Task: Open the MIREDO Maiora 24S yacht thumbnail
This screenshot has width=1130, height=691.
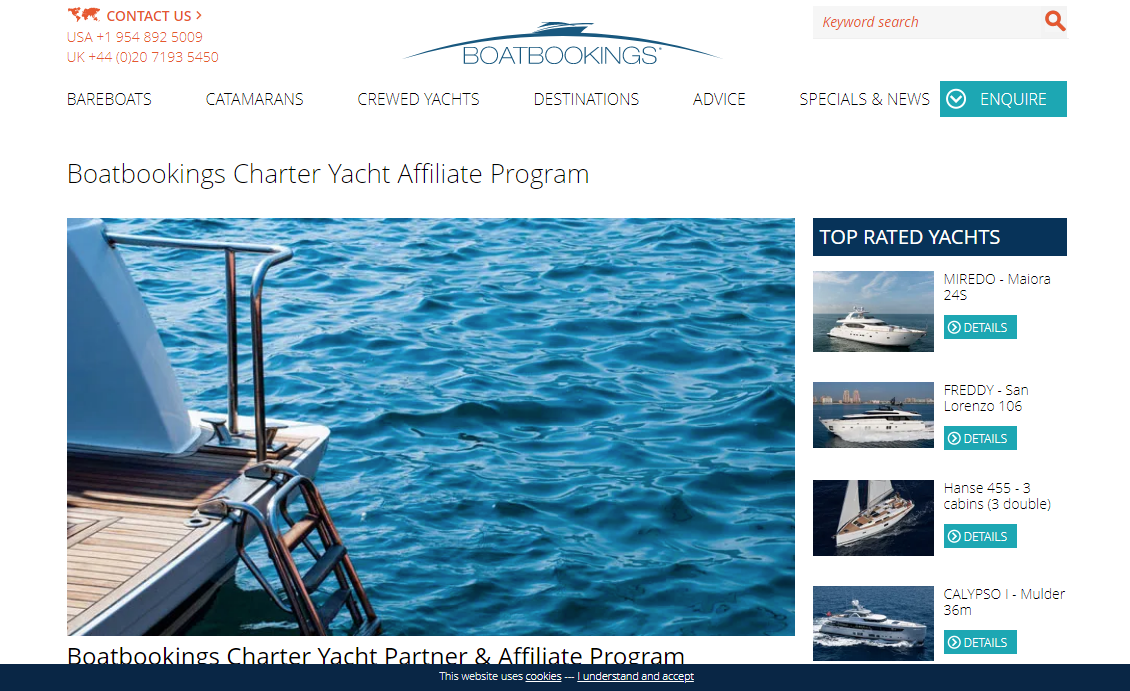Action: tap(873, 311)
